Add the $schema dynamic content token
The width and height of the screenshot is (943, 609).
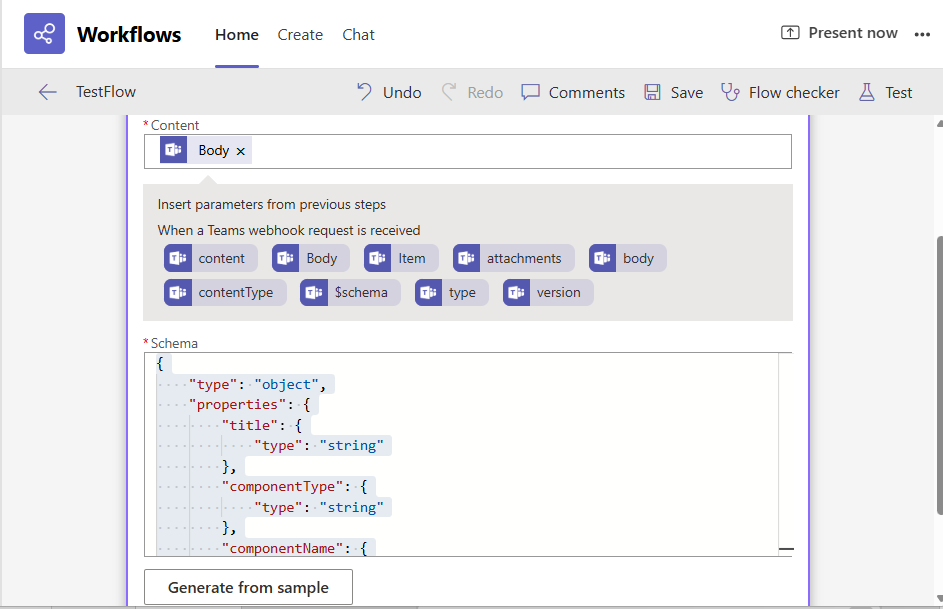[350, 292]
